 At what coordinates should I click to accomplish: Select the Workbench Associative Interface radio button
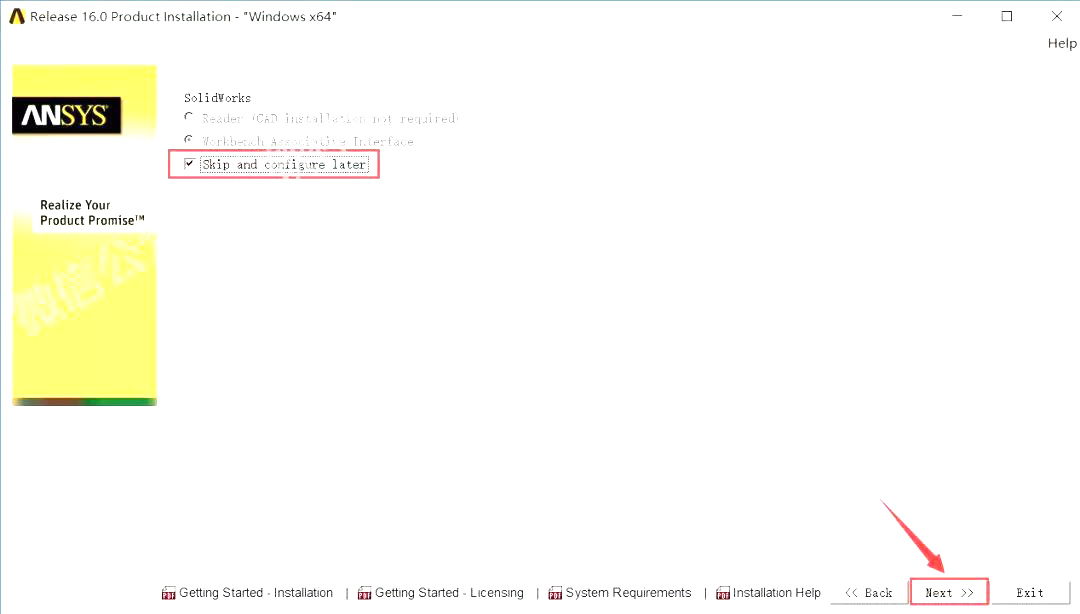[x=189, y=140]
